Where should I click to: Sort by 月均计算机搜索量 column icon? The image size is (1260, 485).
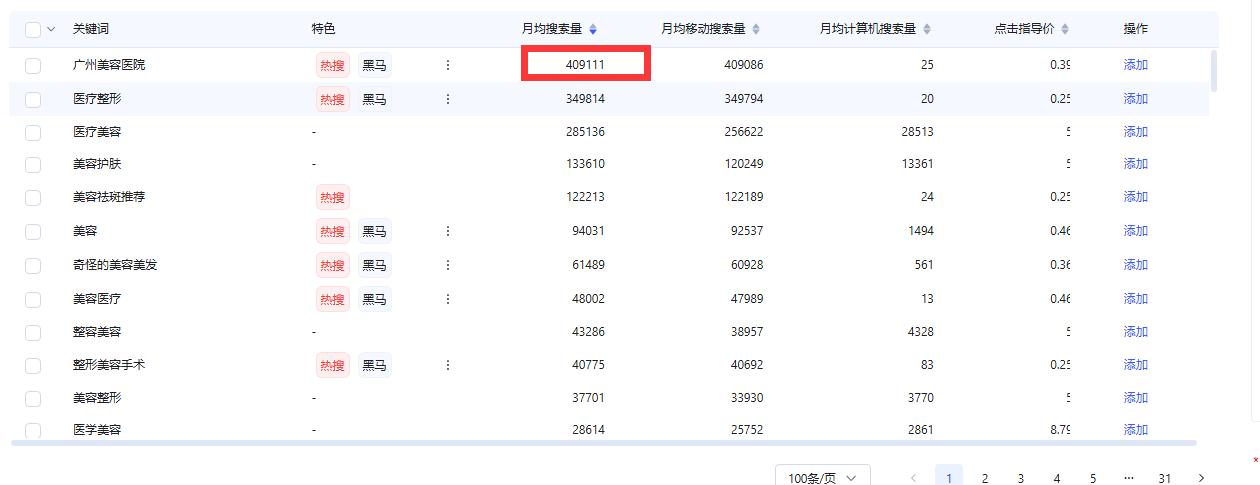coord(927,29)
